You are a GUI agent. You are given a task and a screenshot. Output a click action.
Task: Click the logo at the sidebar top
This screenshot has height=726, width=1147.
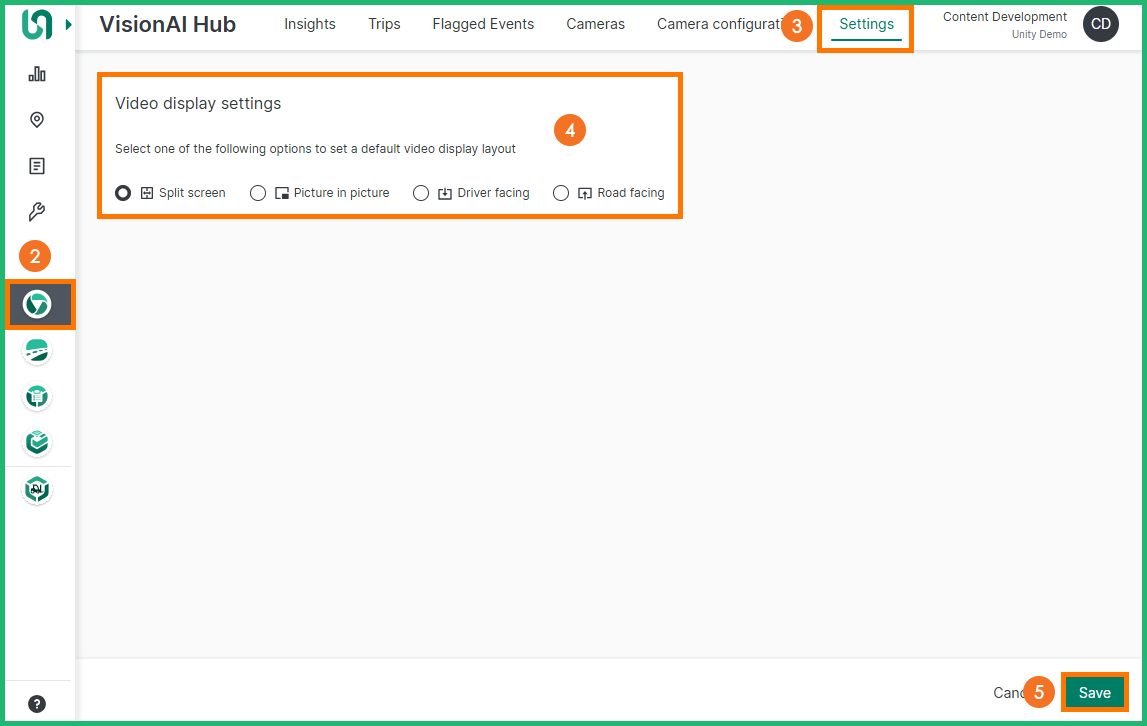(36, 24)
